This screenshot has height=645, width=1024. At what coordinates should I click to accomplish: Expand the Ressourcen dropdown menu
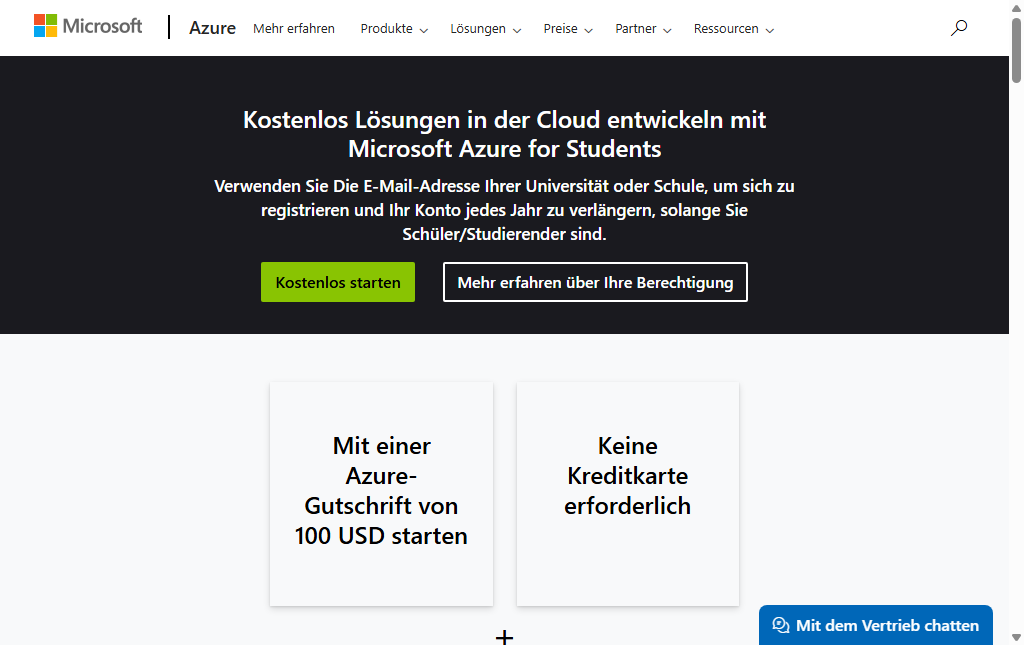[x=733, y=29]
